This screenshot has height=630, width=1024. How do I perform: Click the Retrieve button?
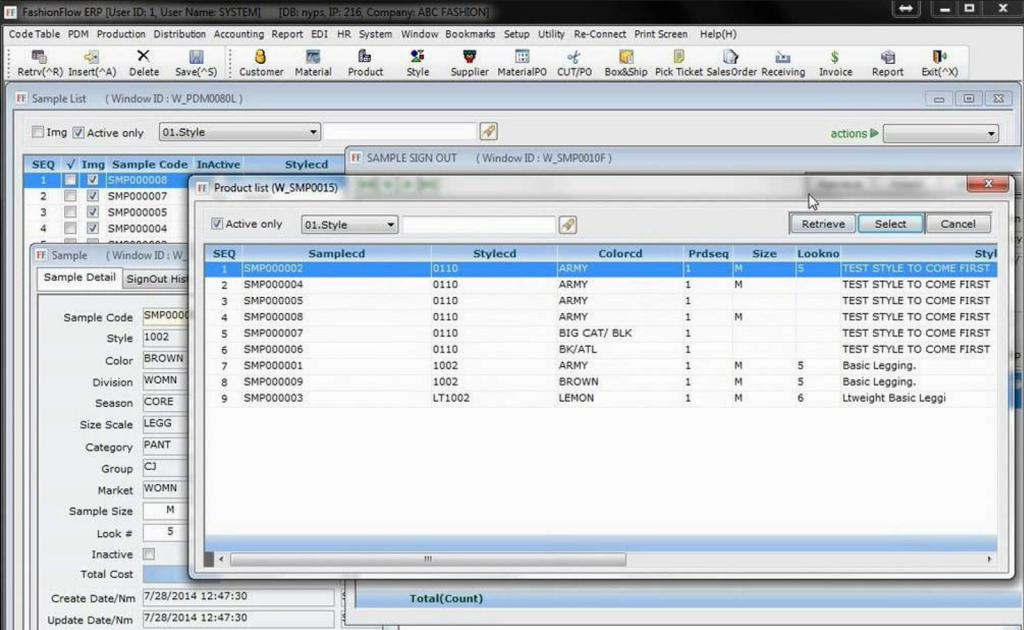tap(823, 224)
